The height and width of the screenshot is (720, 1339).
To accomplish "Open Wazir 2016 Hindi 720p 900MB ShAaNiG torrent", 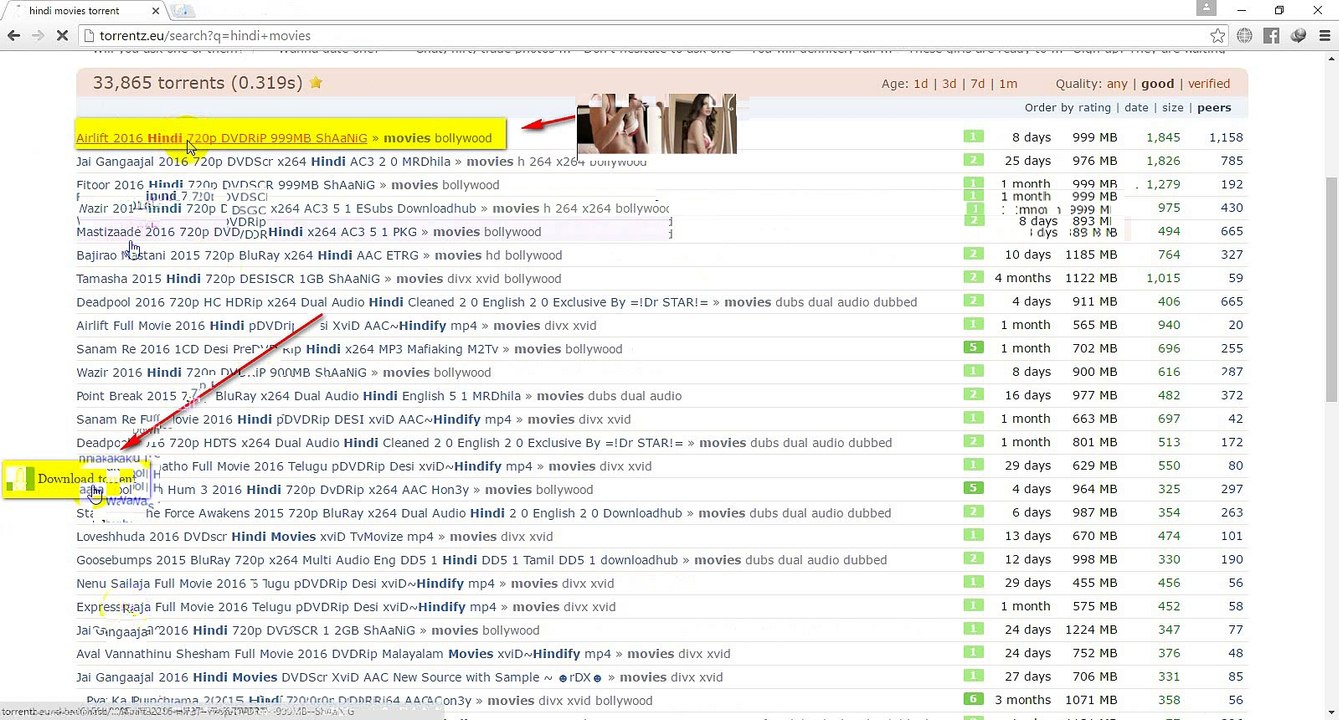I will point(222,373).
